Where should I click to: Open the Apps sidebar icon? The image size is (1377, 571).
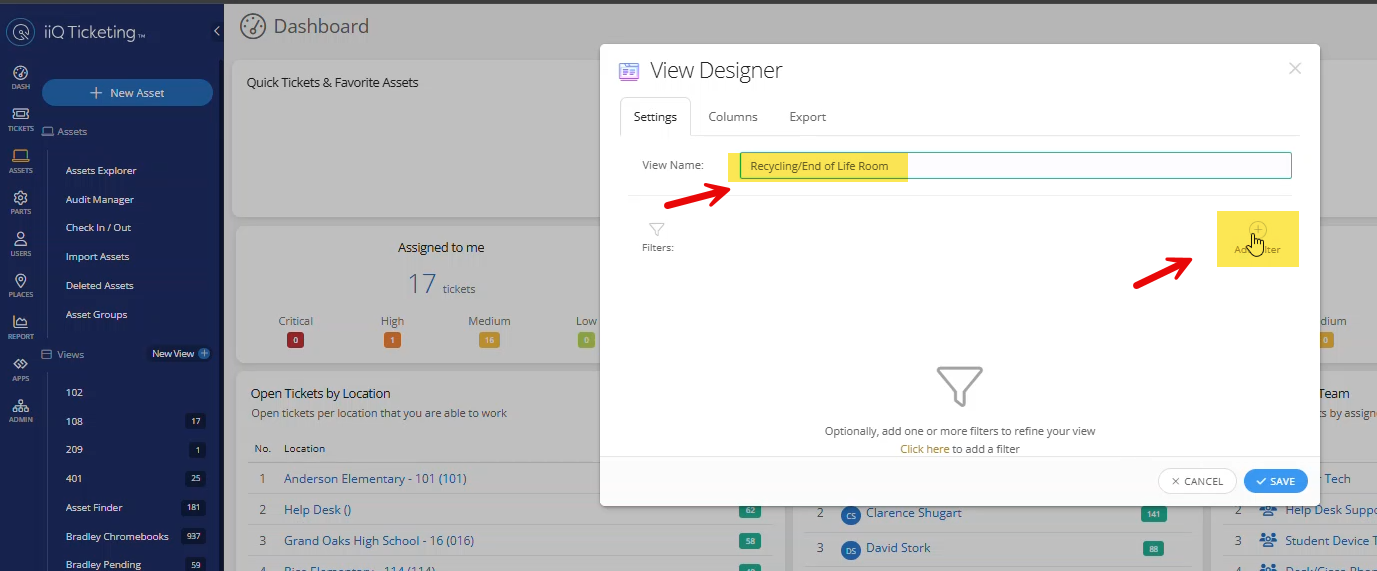point(20,367)
